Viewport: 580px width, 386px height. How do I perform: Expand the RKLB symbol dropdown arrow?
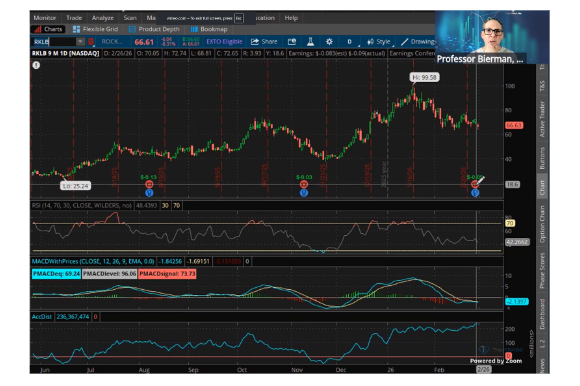[x=80, y=42]
